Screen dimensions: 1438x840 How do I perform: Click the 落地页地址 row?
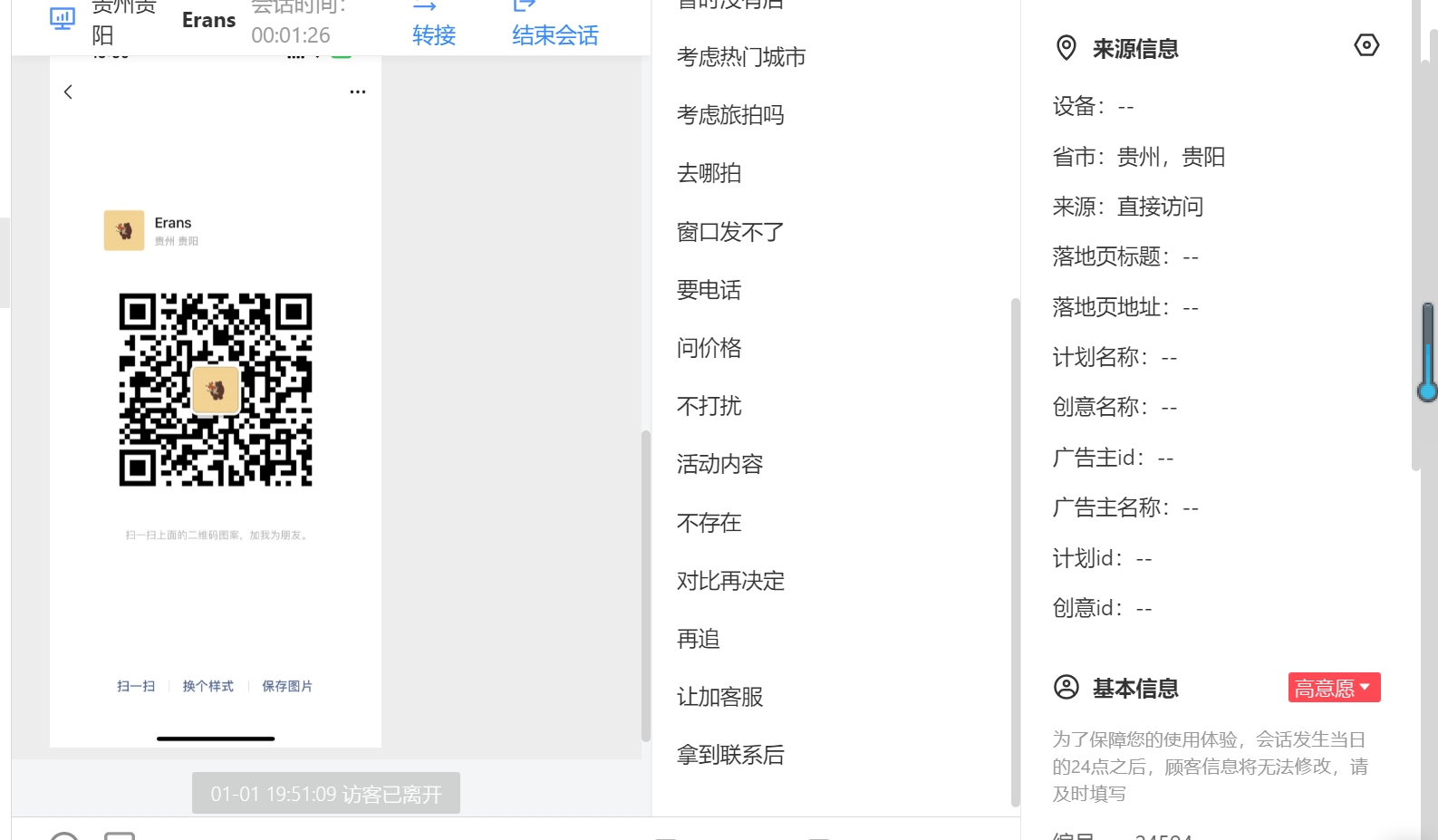(1125, 307)
